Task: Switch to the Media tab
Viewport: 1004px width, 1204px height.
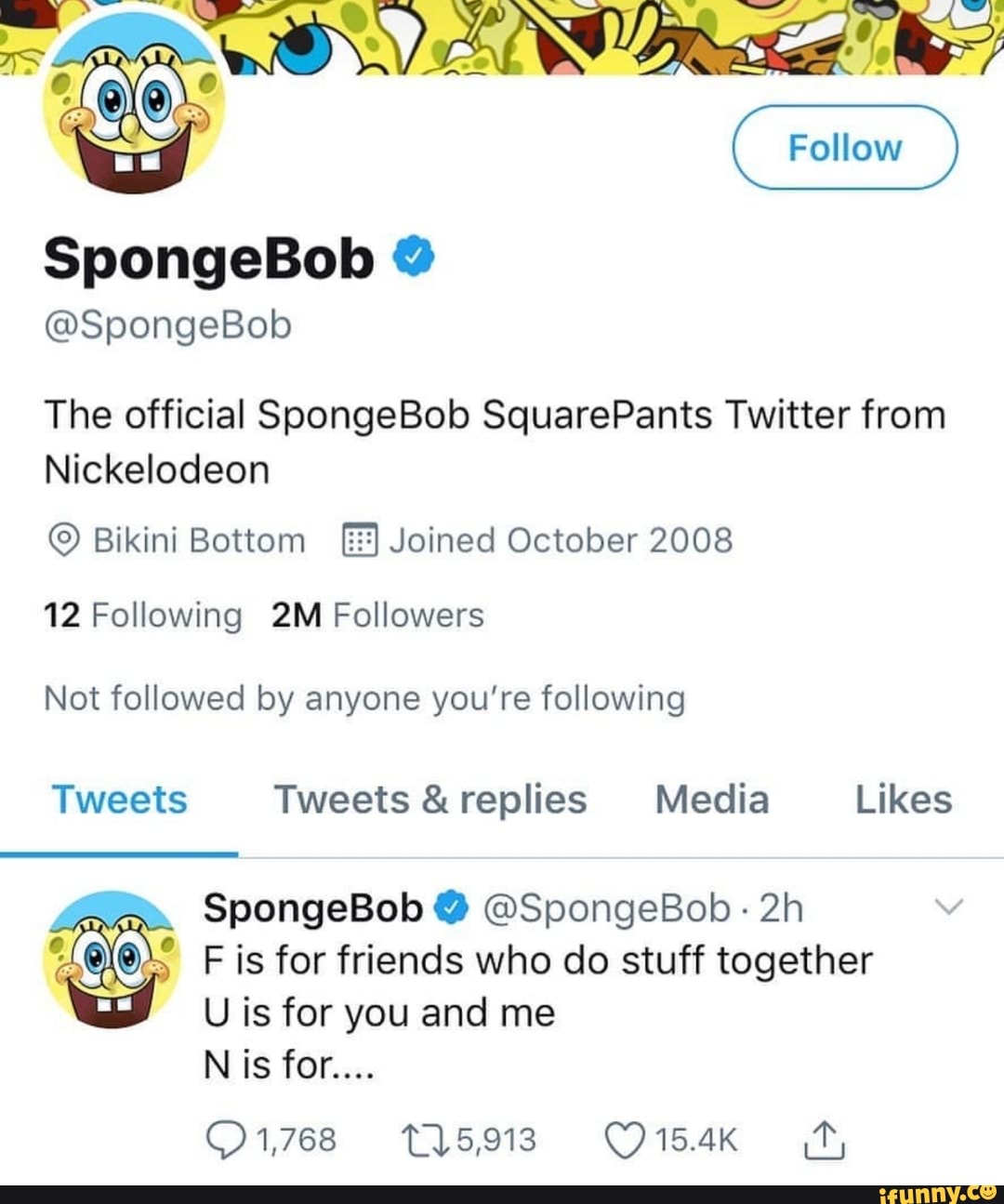Action: 712,799
